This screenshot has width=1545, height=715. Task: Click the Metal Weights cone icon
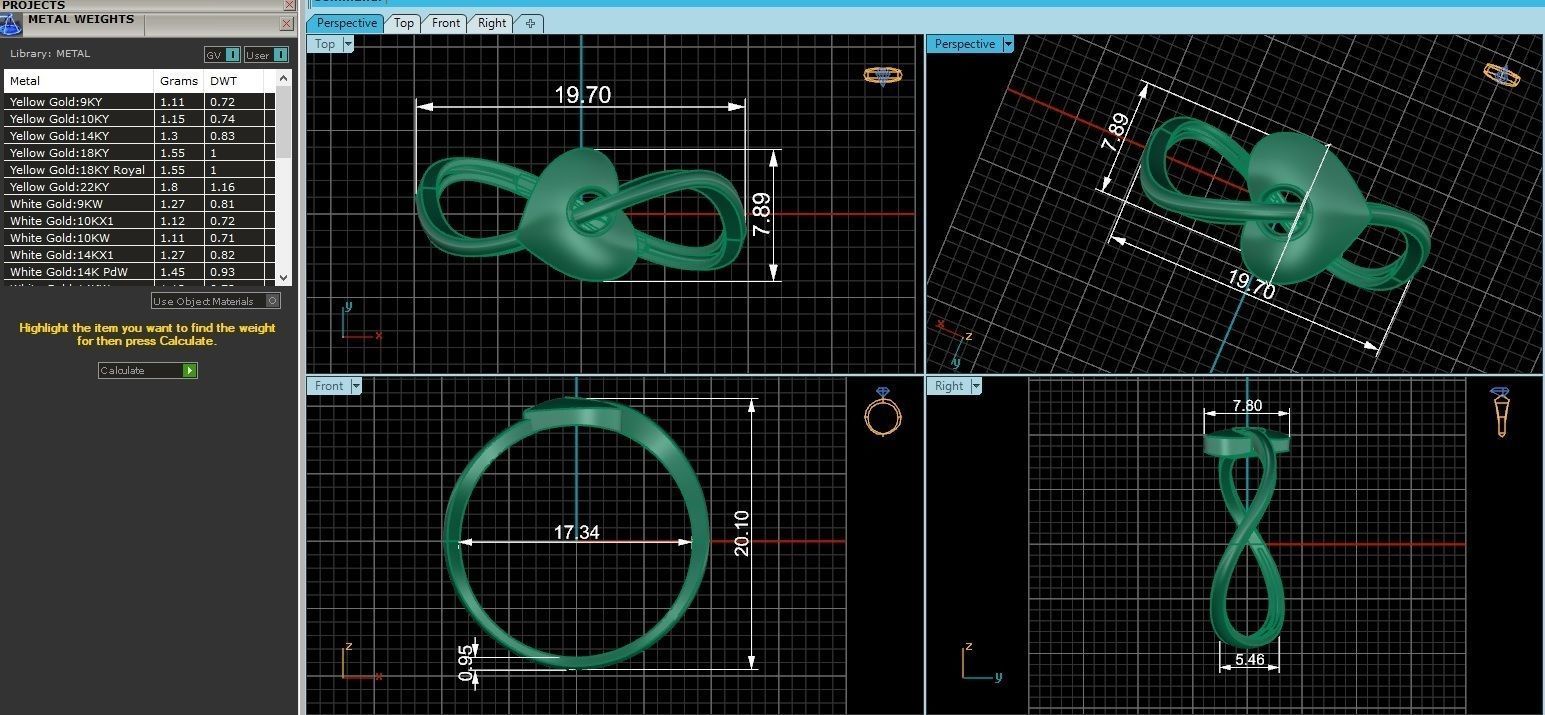click(x=12, y=23)
